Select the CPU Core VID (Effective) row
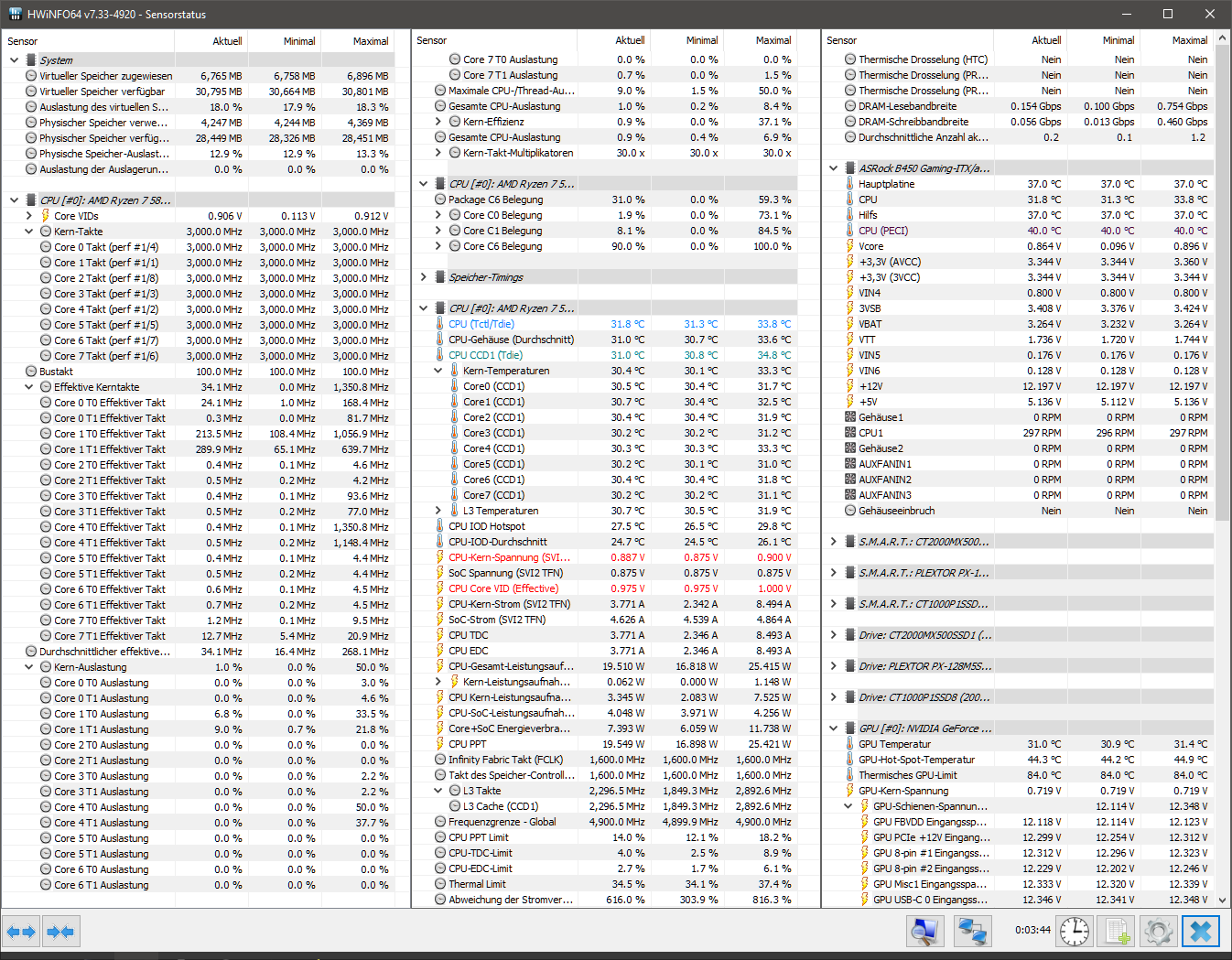1232x960 pixels. click(605, 588)
